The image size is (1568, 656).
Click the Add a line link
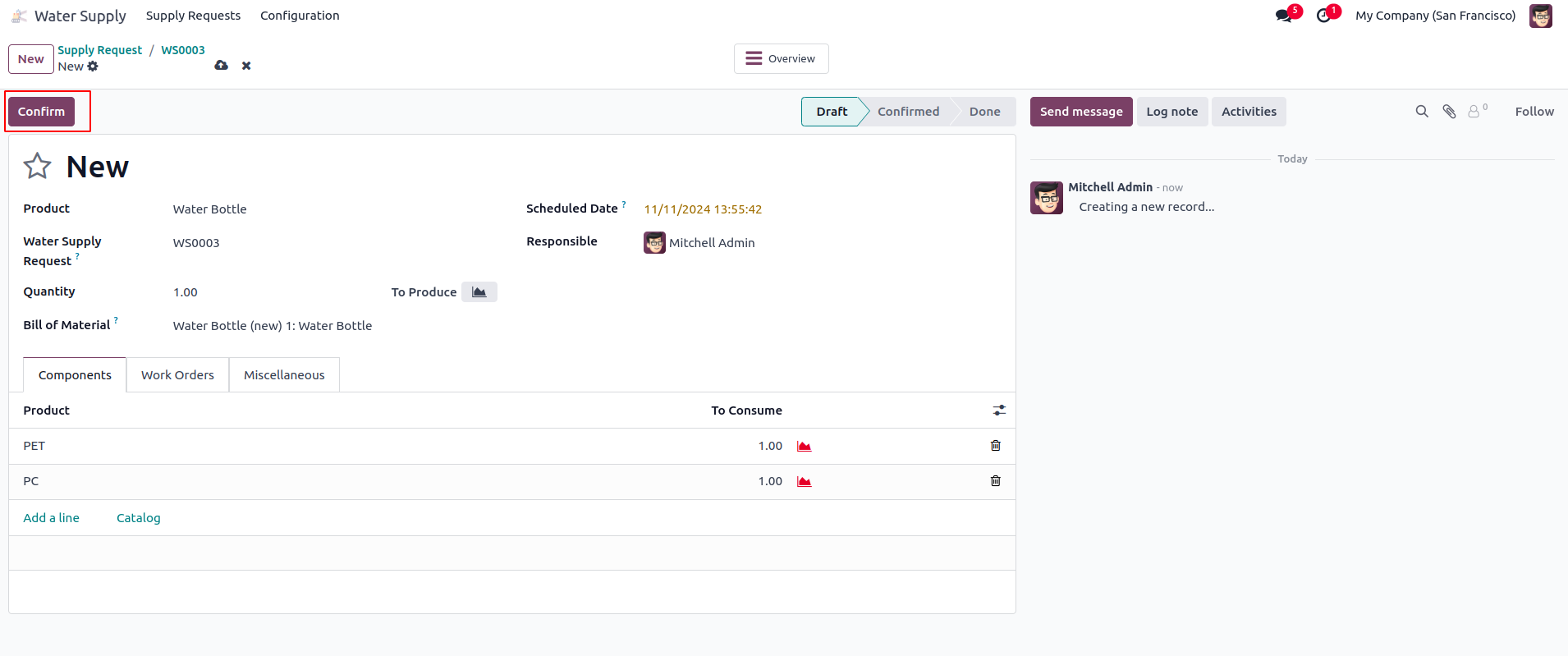(51, 518)
